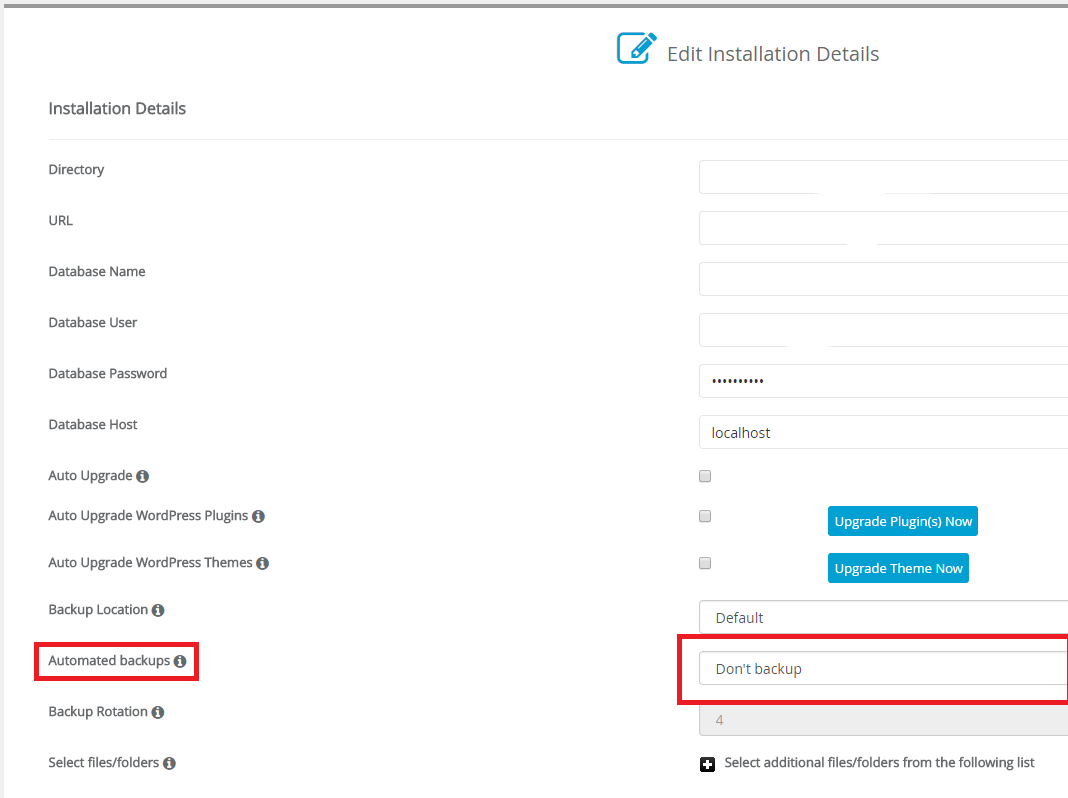Click the Upgrade Plugin(s) Now button
Viewport: 1068px width, 798px height.
(x=902, y=520)
